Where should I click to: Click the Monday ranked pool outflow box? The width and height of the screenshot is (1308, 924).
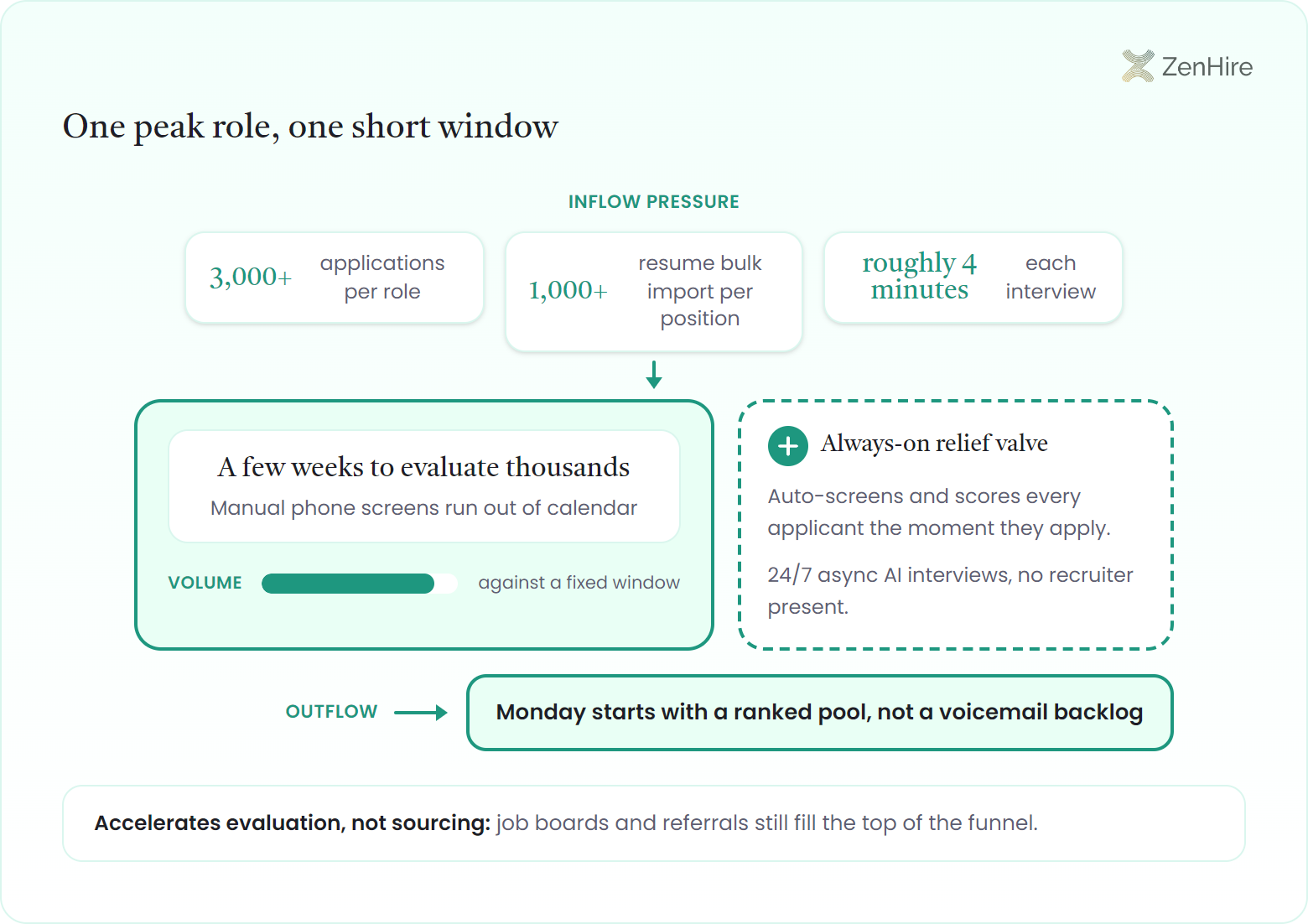point(820,713)
